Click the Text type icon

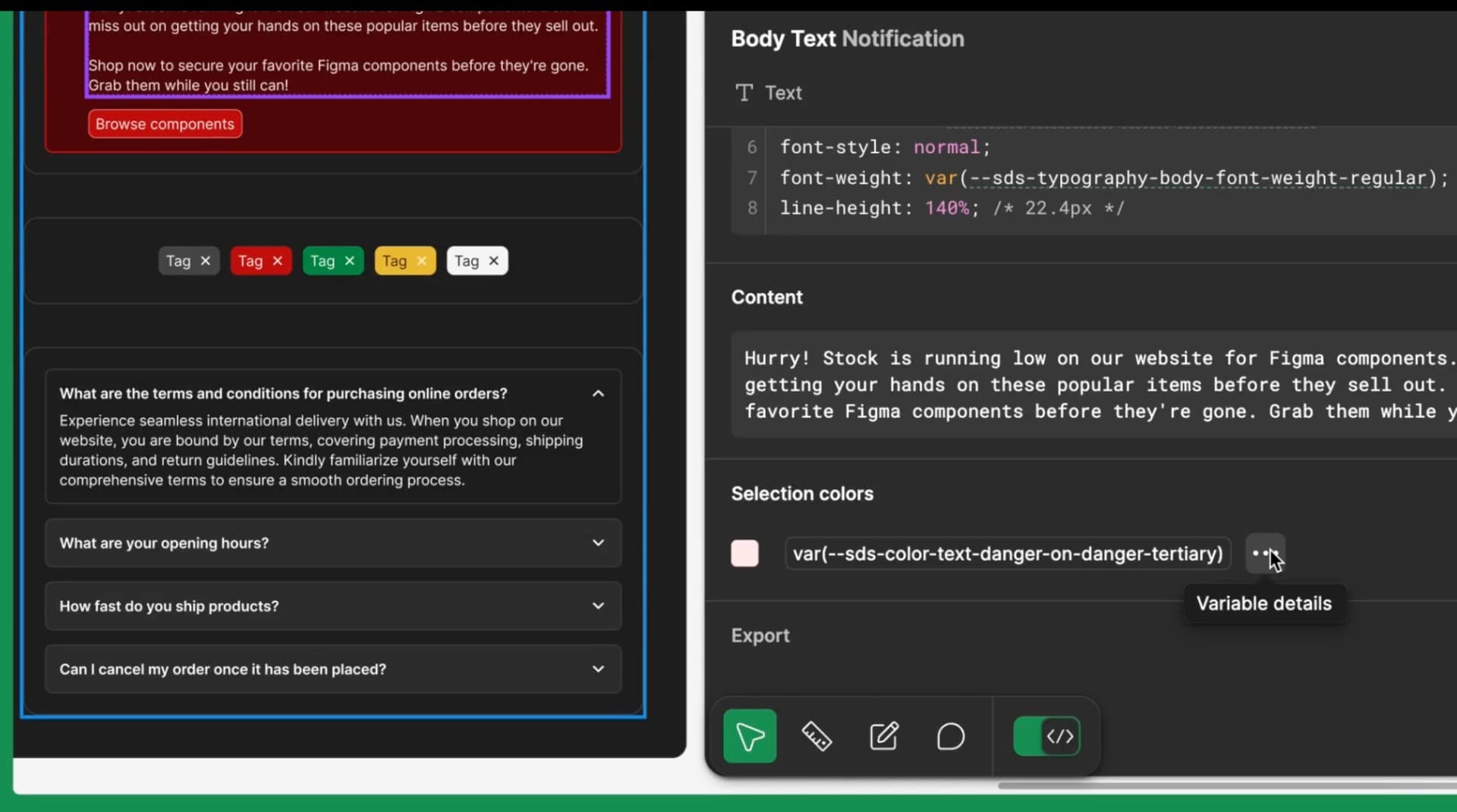[744, 93]
